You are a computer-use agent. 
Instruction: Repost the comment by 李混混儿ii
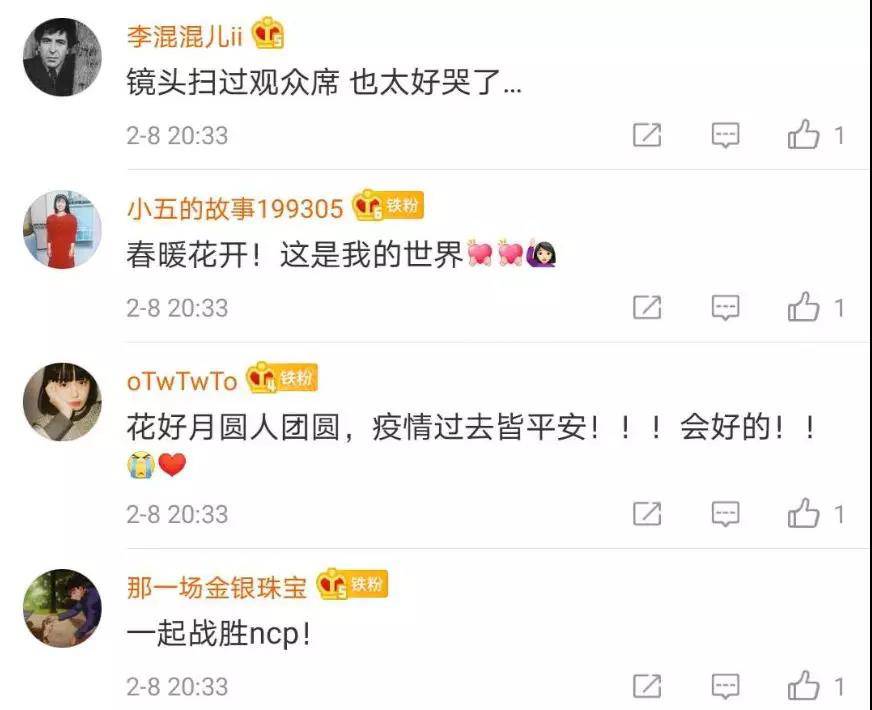pos(647,135)
